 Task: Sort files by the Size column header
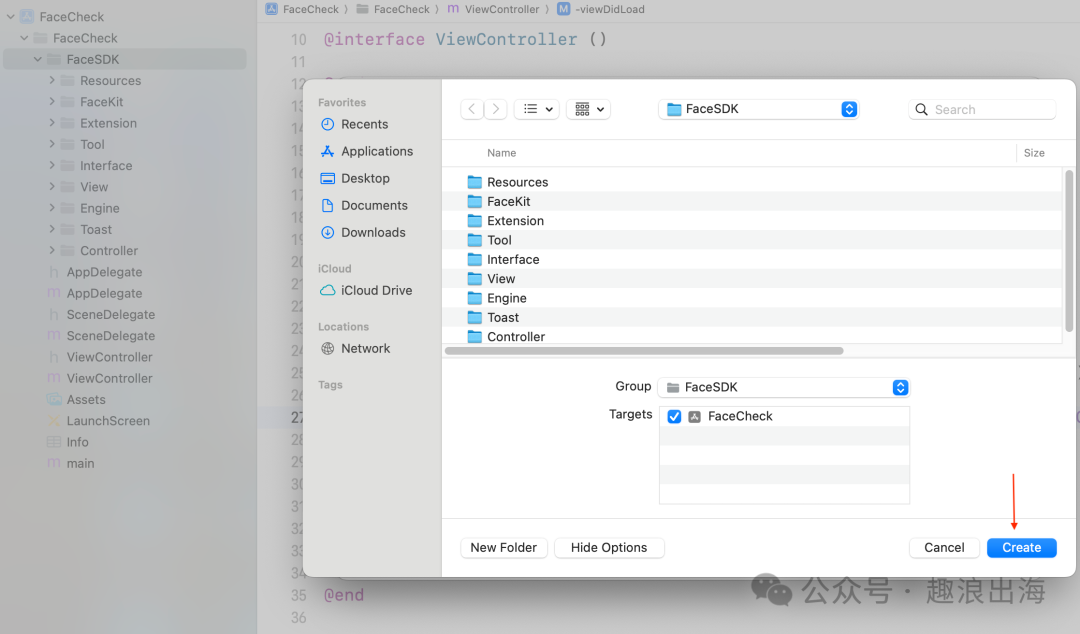pos(1034,153)
